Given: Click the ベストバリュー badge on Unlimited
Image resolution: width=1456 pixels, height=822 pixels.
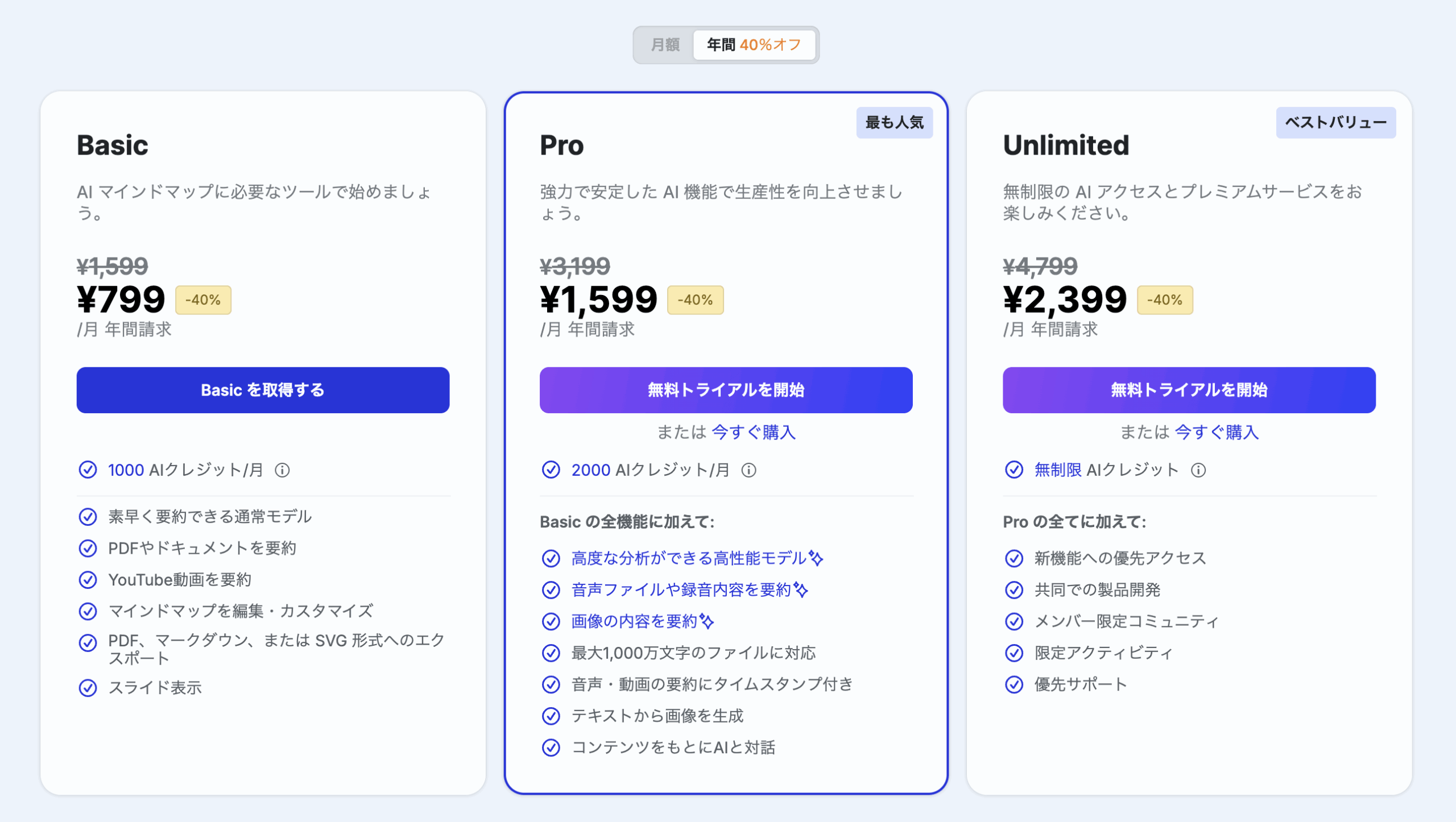Looking at the screenshot, I should pos(1335,122).
